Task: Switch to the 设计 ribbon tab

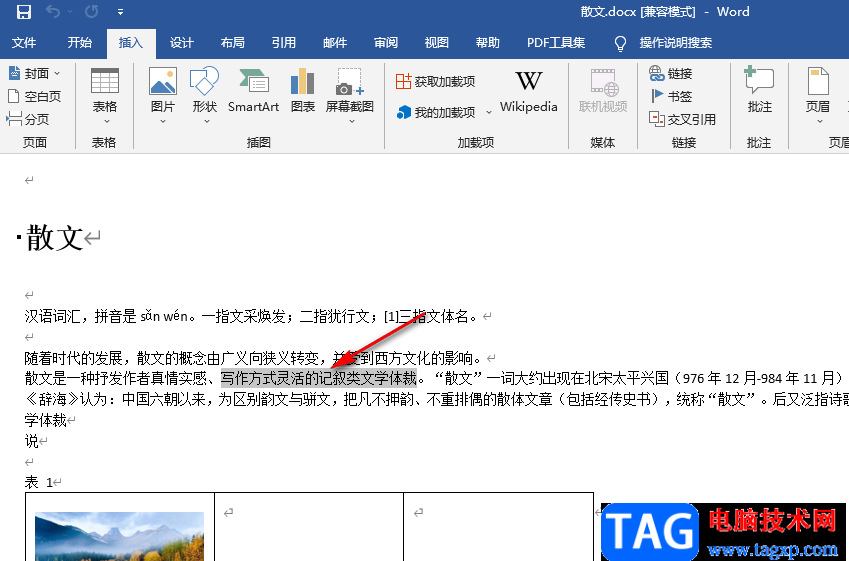Action: click(181, 43)
